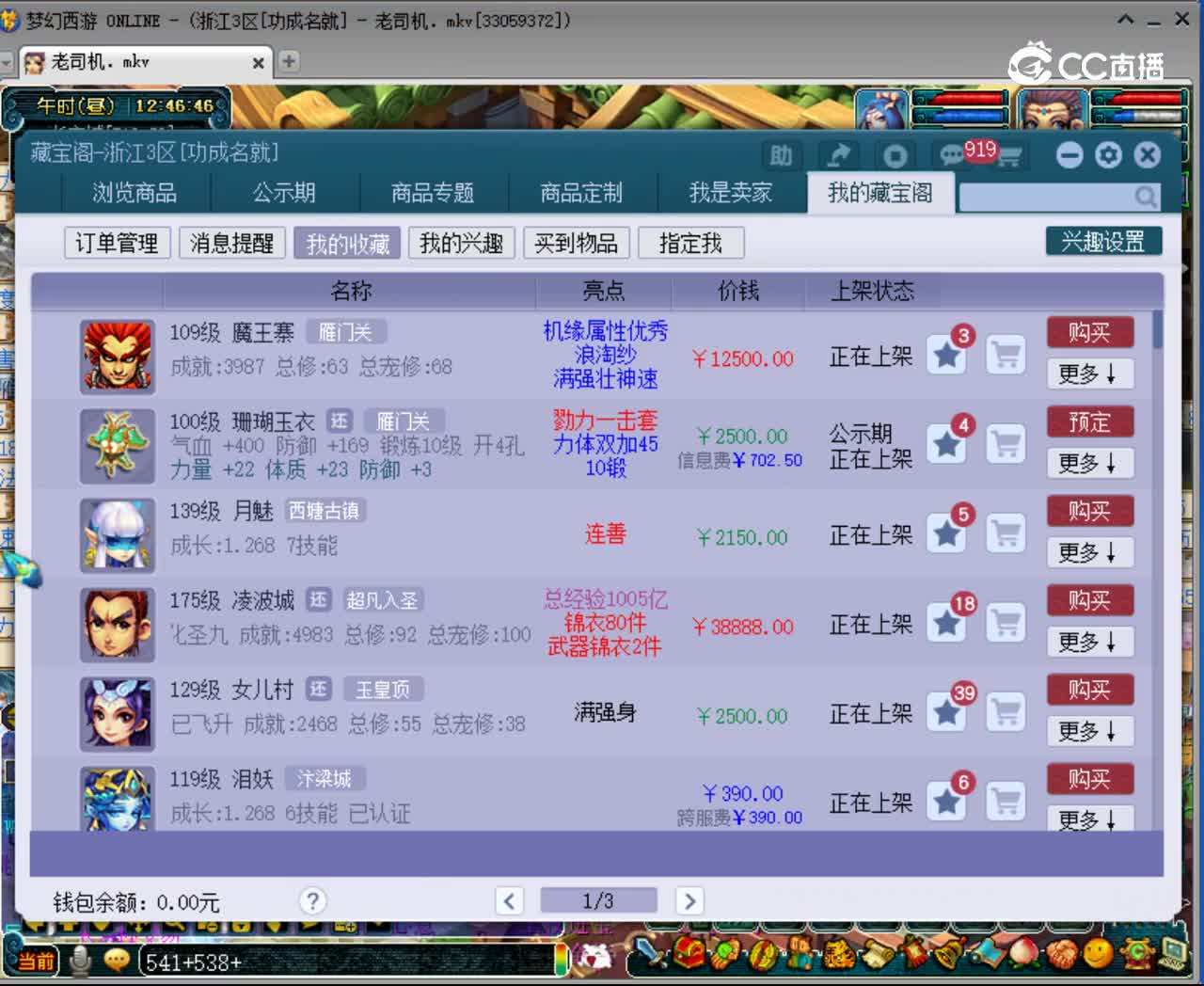The width and height of the screenshot is (1204, 986).
Task: Open the computer system icon at bottom right
Action: coord(1173,955)
